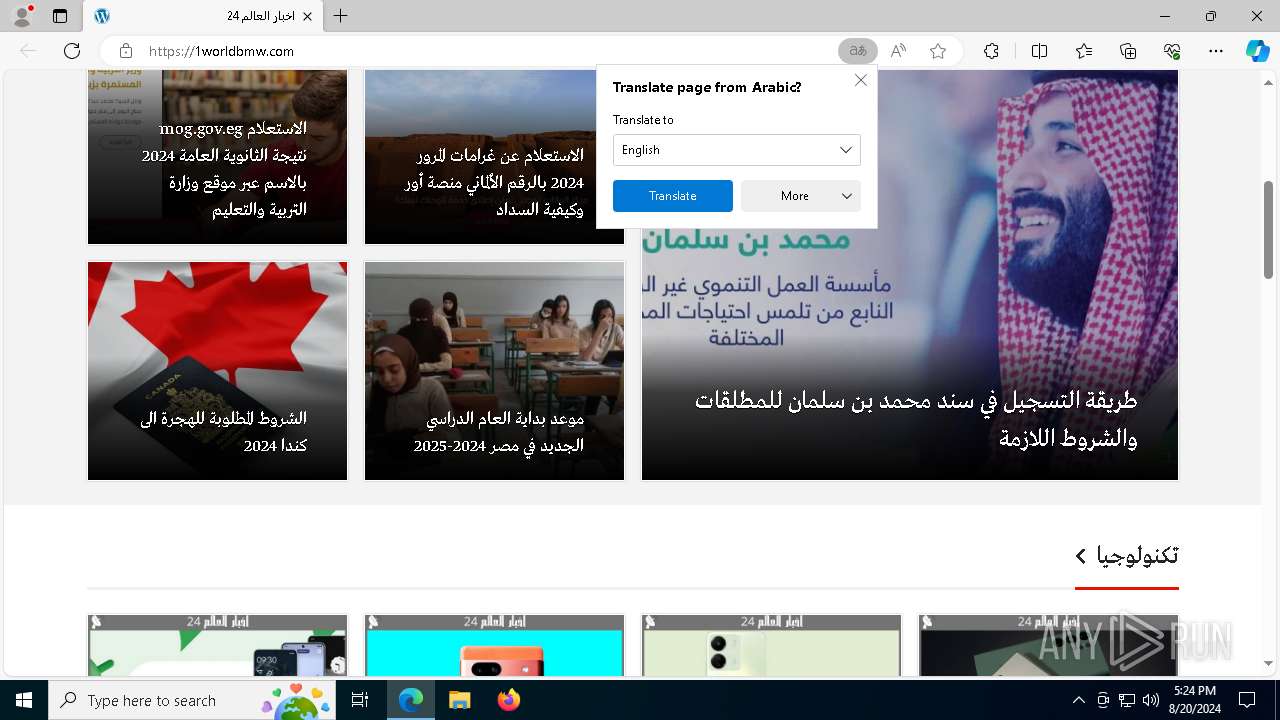1280x720 pixels.
Task: Show hidden tray icons chevron
Action: click(1078, 700)
